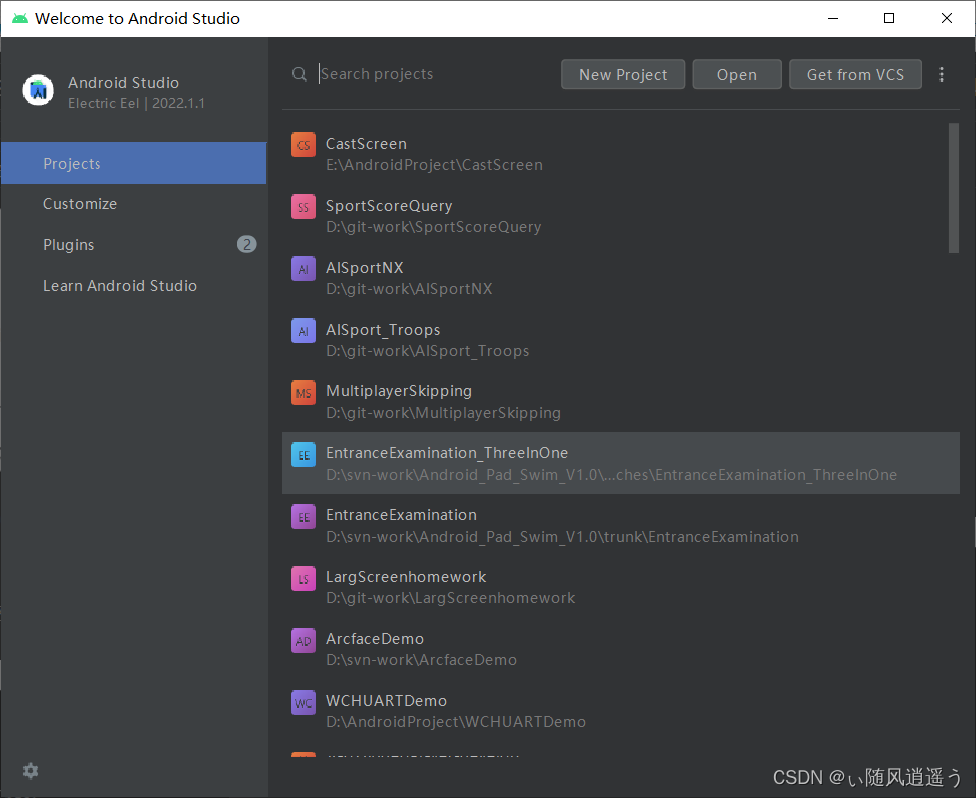
Task: Open the three-dot more actions menu
Action: (x=942, y=75)
